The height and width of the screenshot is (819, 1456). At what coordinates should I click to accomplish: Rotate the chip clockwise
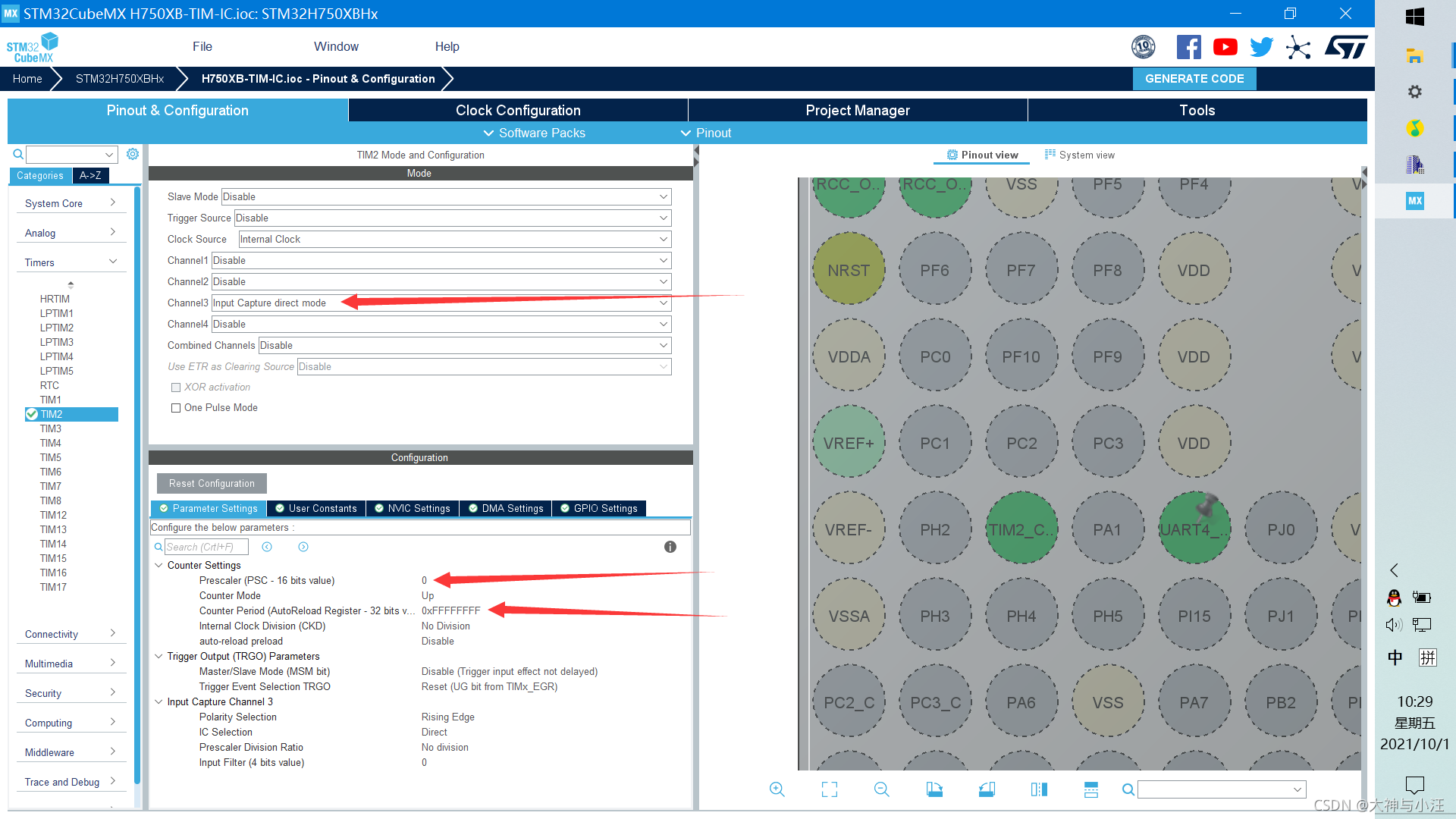coord(934,789)
